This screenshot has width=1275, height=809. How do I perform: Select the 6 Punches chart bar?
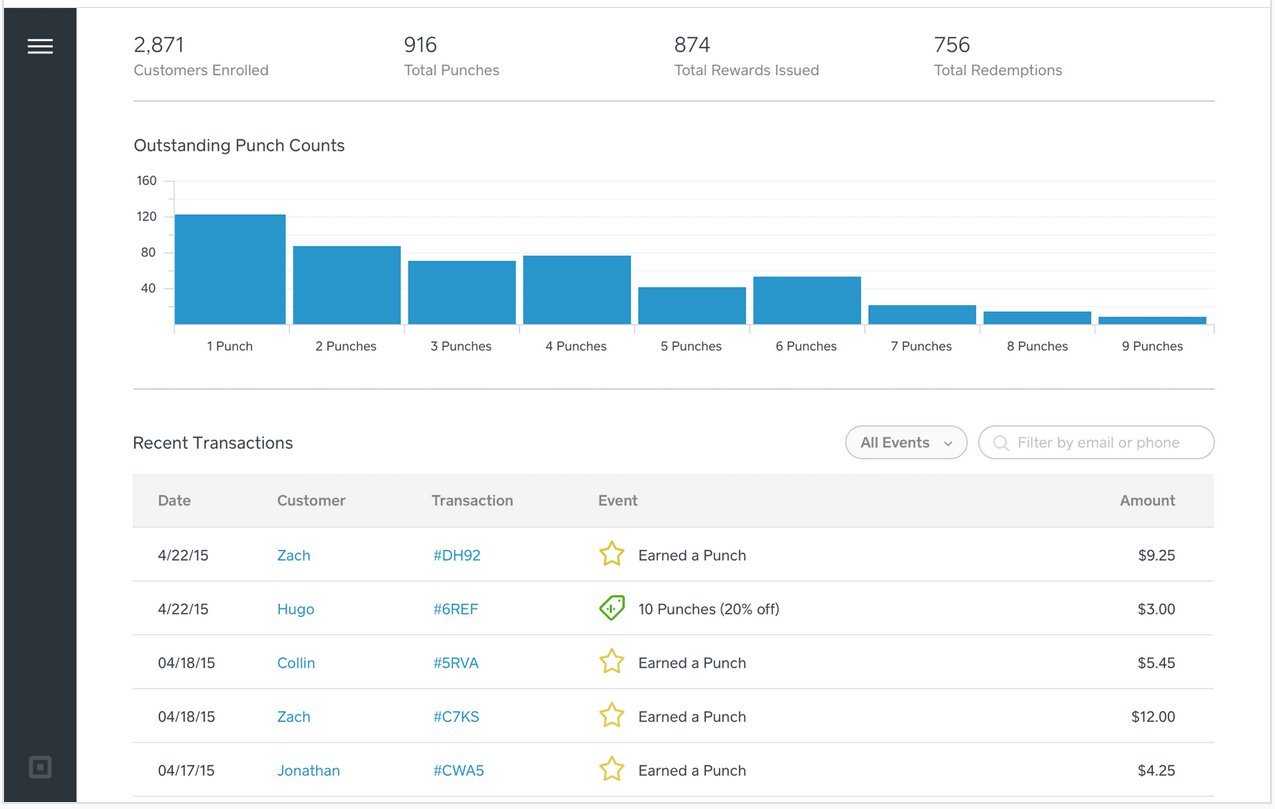807,301
